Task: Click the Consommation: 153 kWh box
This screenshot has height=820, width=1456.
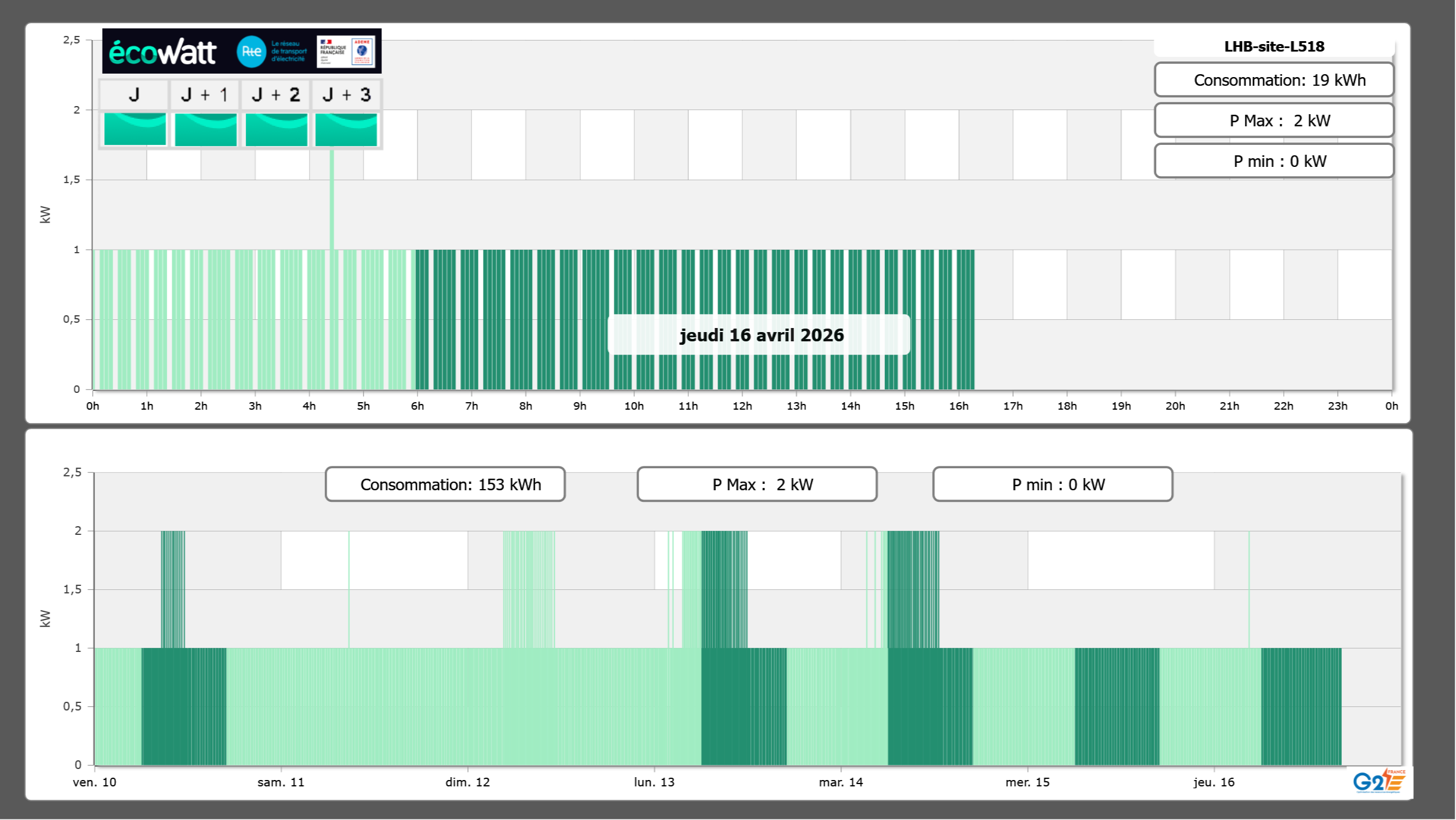Action: point(445,484)
